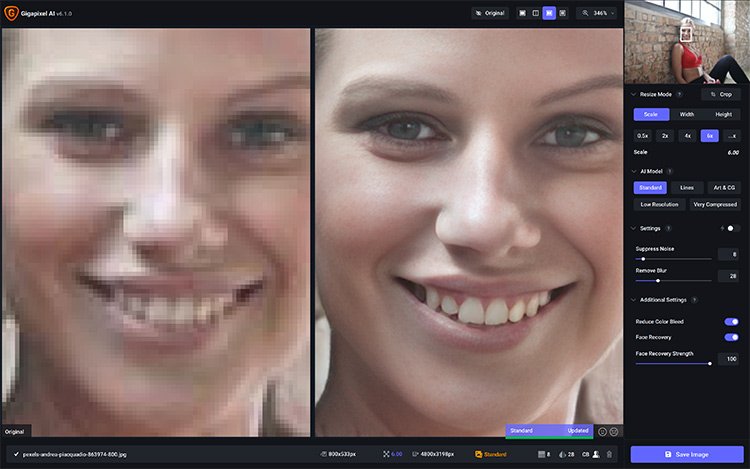Delete the image with the trash icon
The height and width of the screenshot is (469, 750).
pos(609,454)
